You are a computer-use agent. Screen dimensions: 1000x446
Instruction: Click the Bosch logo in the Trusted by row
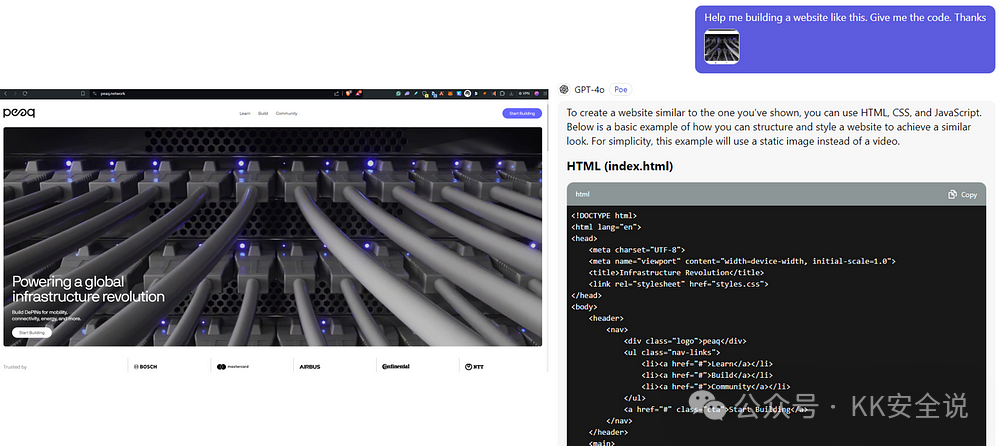click(146, 367)
